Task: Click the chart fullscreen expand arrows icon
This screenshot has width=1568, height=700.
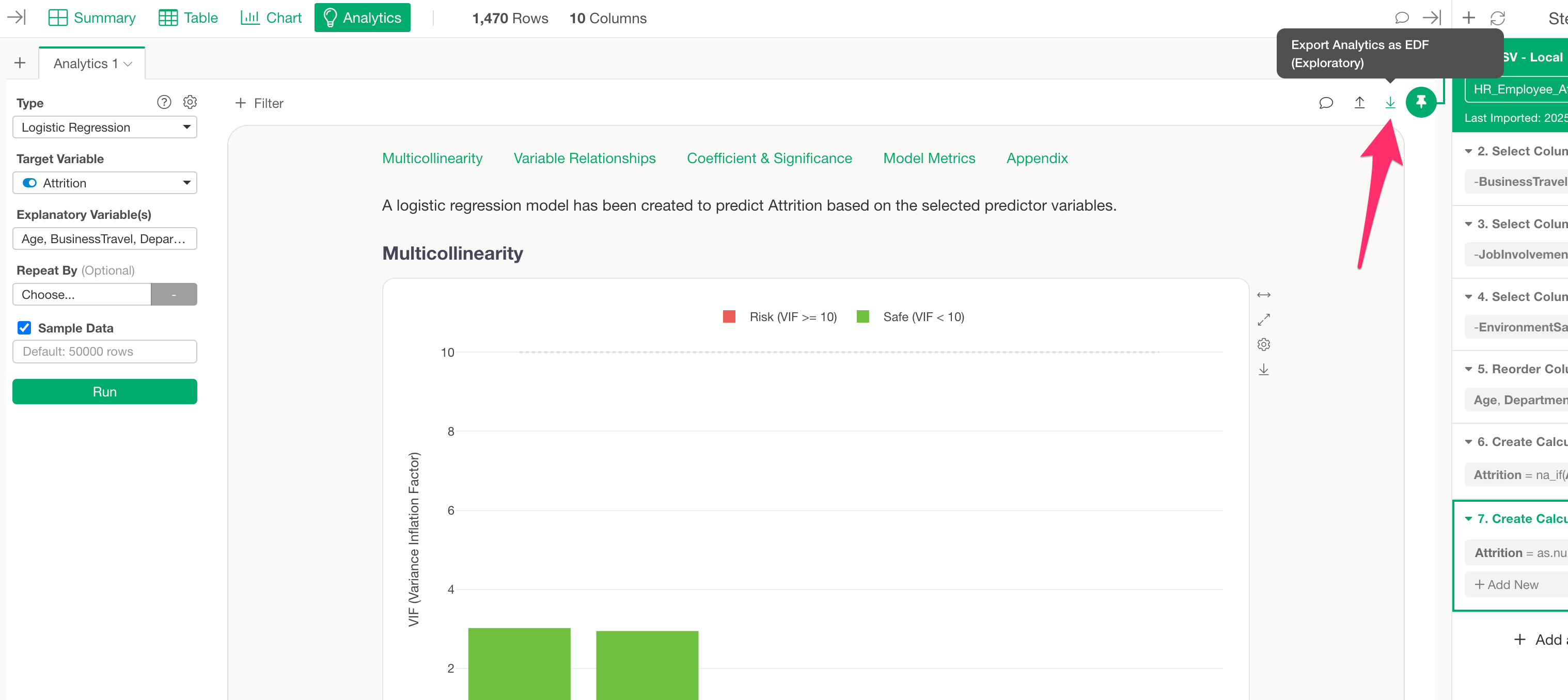Action: coord(1263,320)
